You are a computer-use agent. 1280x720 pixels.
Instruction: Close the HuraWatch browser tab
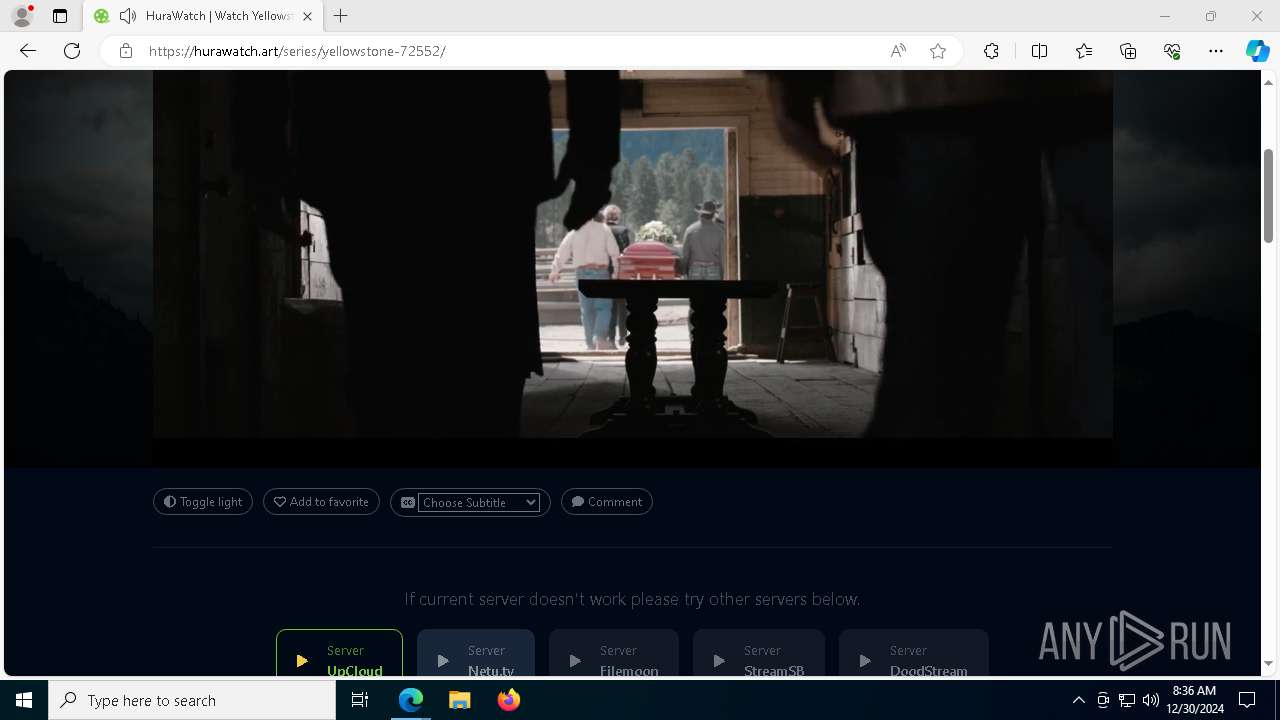(x=307, y=16)
